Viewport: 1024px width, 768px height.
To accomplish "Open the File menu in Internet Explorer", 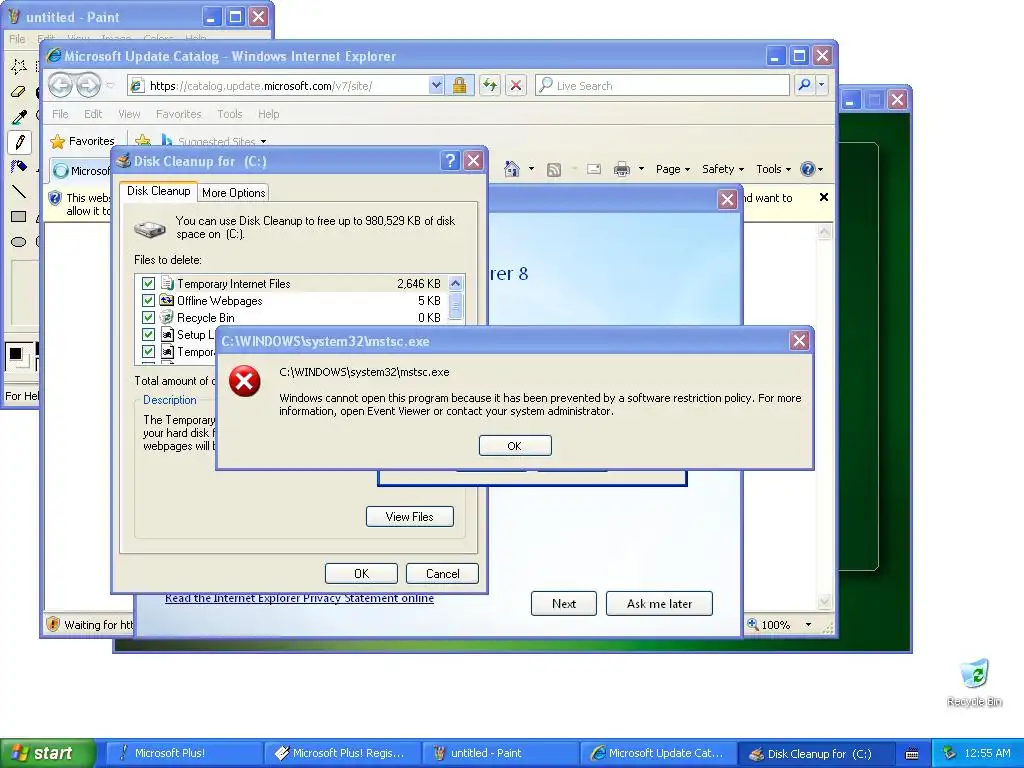I will (x=60, y=114).
